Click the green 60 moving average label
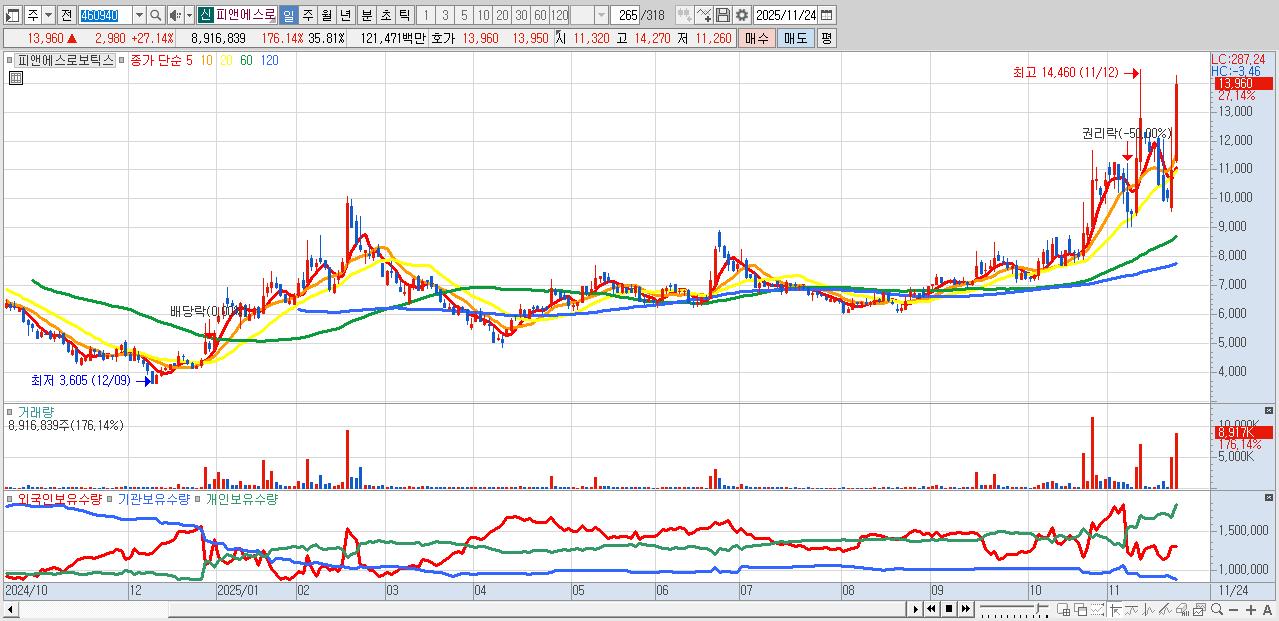1279x621 pixels. point(246,61)
